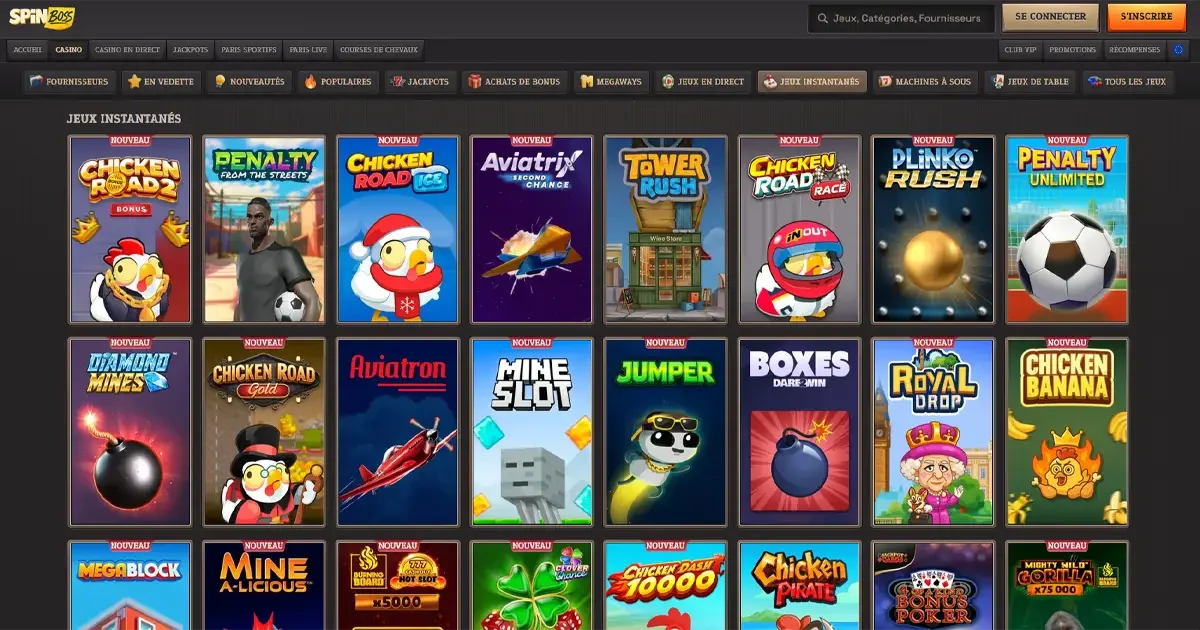Image resolution: width=1200 pixels, height=630 pixels.
Task: Open the Jumper game
Action: [666, 432]
